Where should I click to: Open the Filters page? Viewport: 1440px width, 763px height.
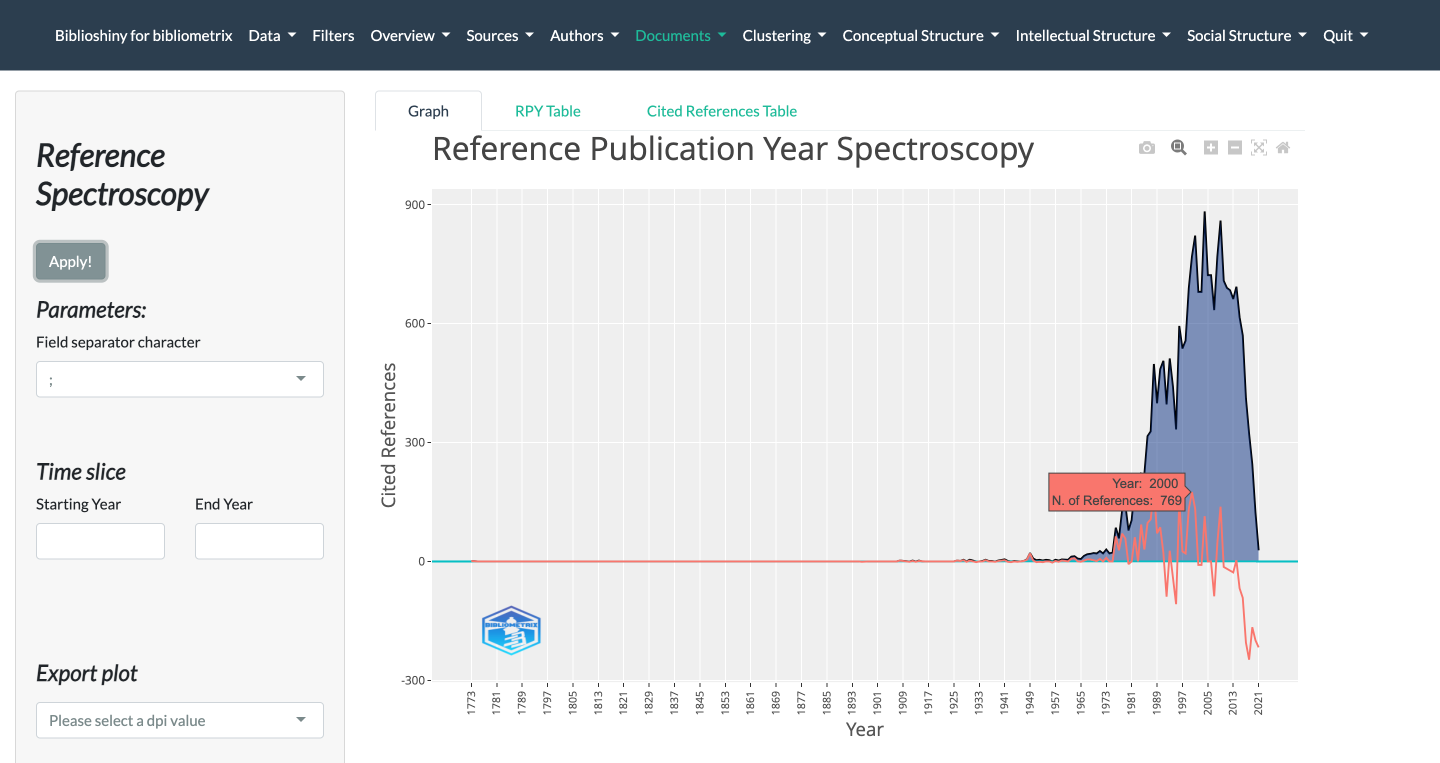tap(333, 35)
